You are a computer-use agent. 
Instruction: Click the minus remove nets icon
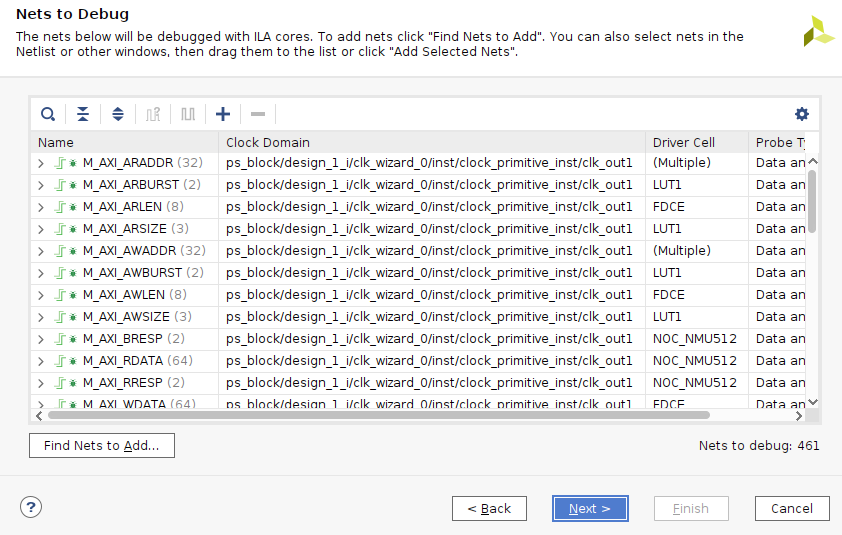click(x=258, y=114)
